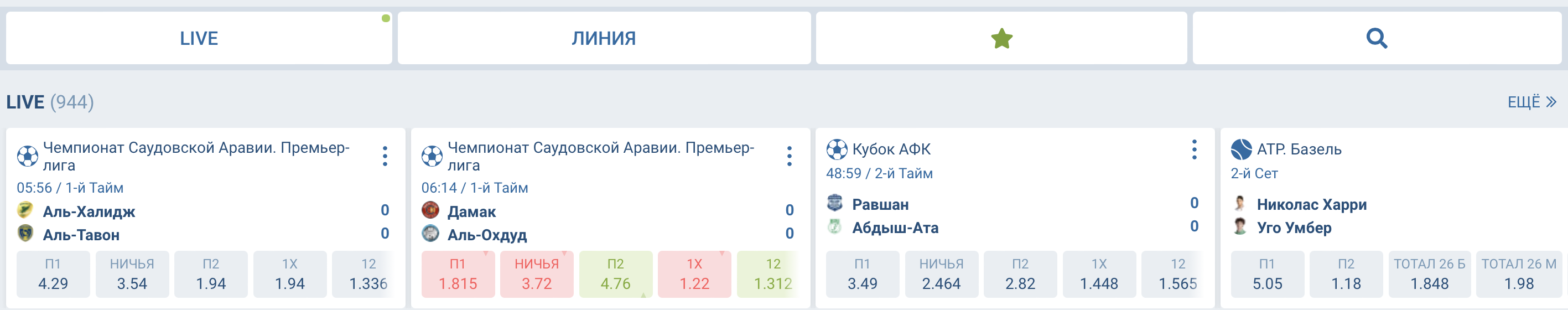This screenshot has height=310, width=1568.
Task: Open three-dot menu for Дамак match
Action: [790, 157]
